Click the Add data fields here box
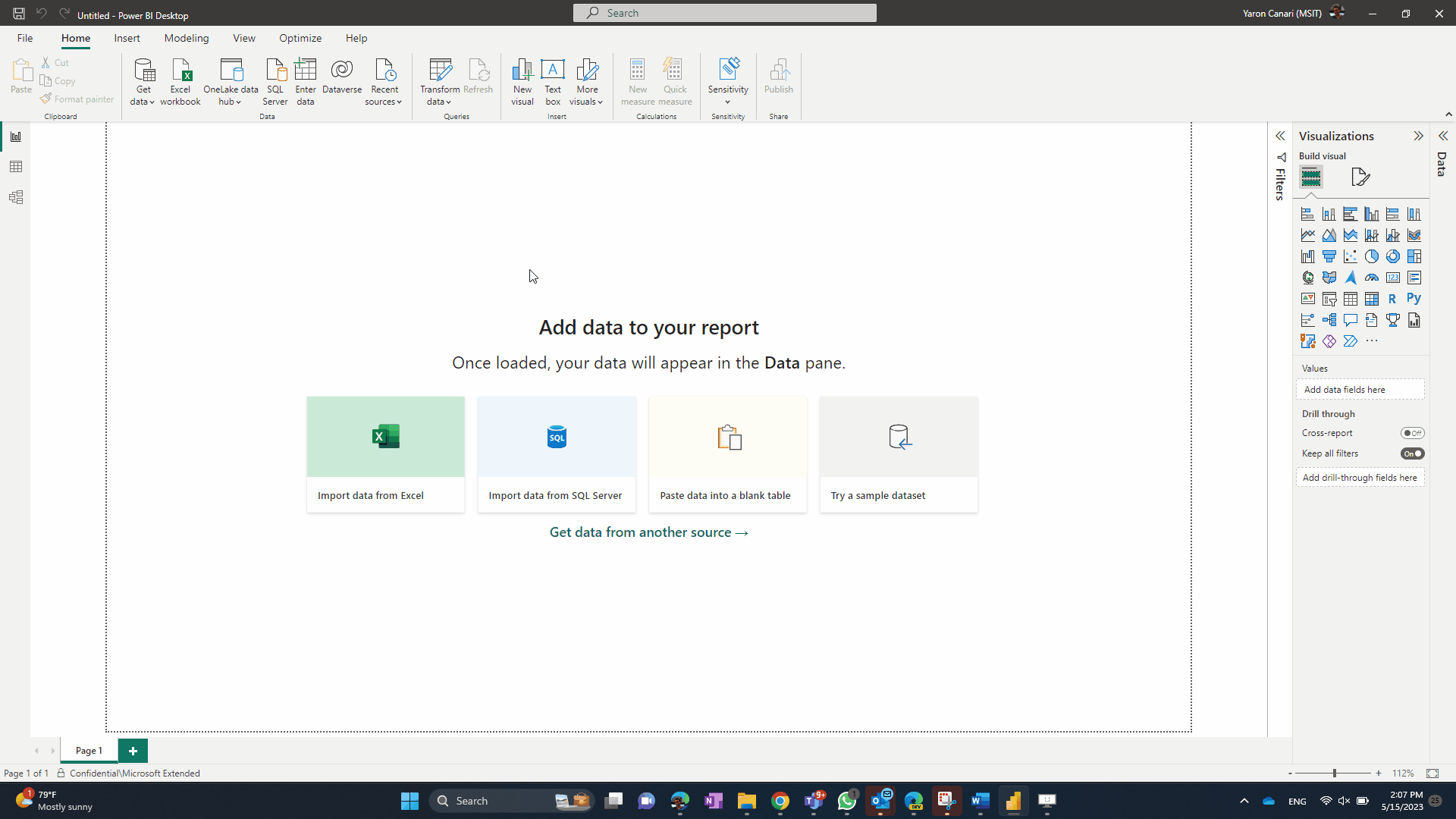This screenshot has height=819, width=1456. (1360, 389)
